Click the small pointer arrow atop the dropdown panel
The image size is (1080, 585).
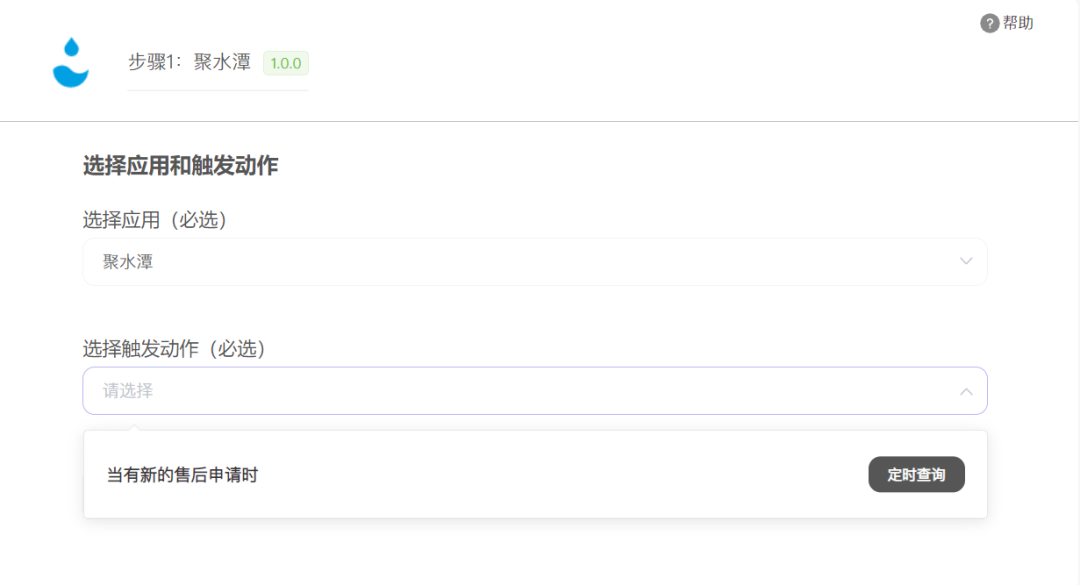click(x=133, y=427)
